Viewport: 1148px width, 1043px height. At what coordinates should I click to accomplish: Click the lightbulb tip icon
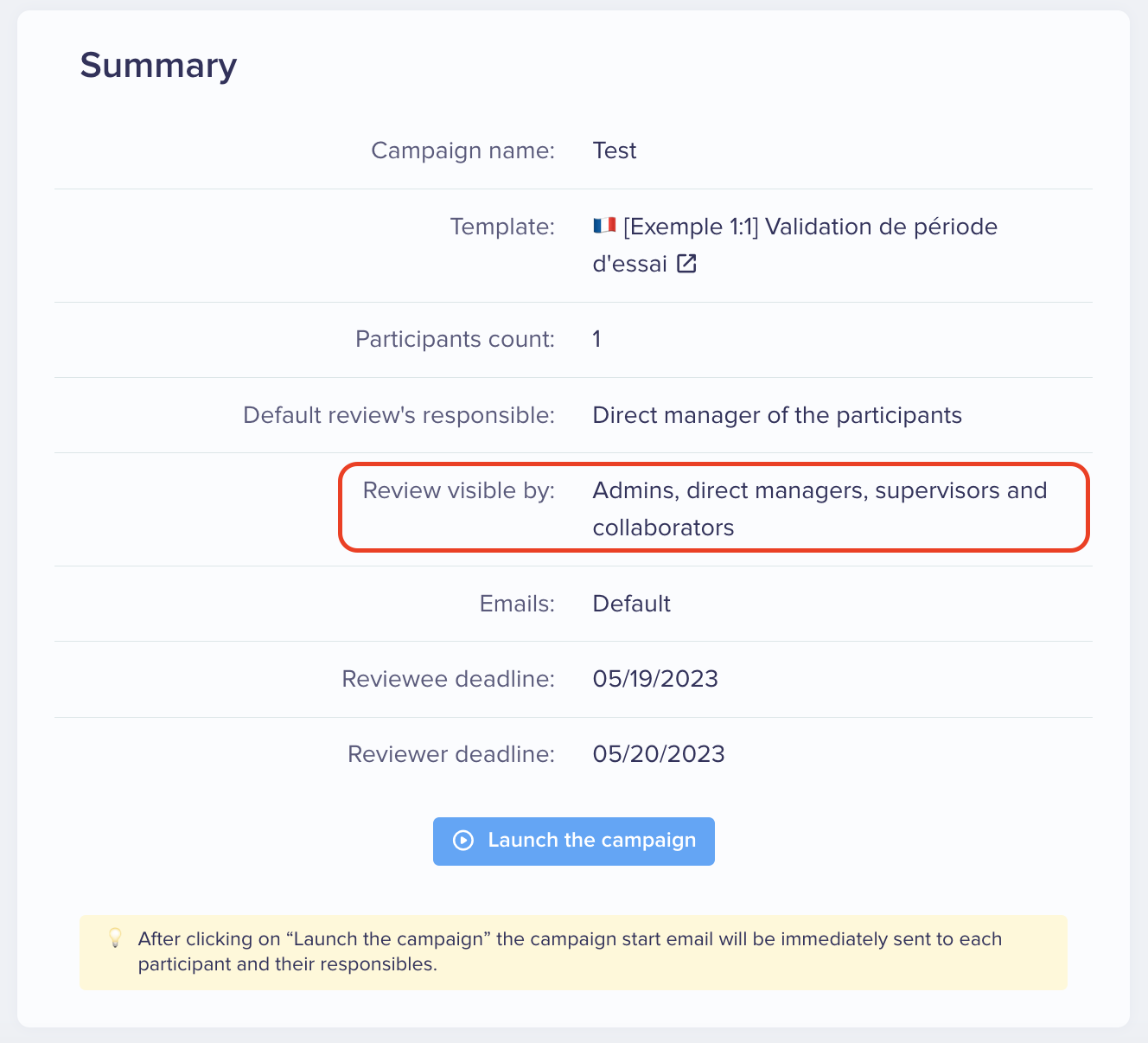(x=115, y=938)
